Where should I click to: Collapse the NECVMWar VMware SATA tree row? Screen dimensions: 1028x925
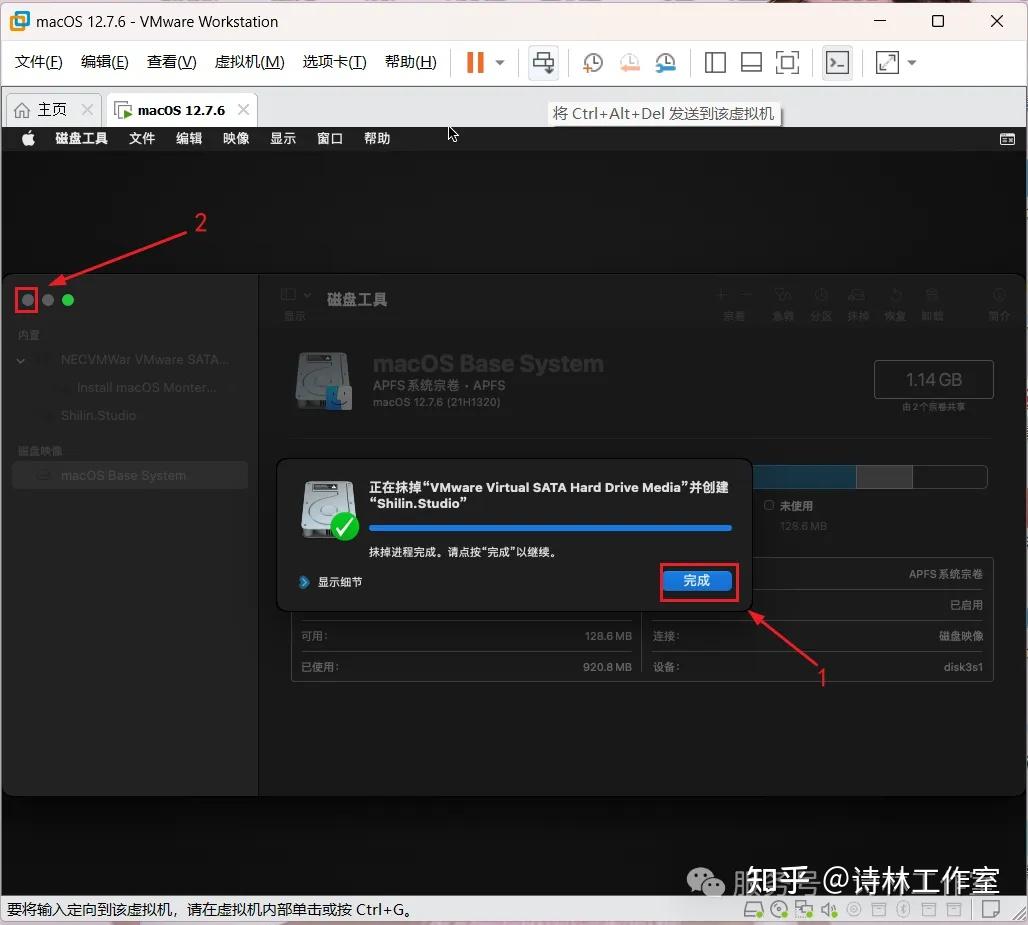point(21,361)
